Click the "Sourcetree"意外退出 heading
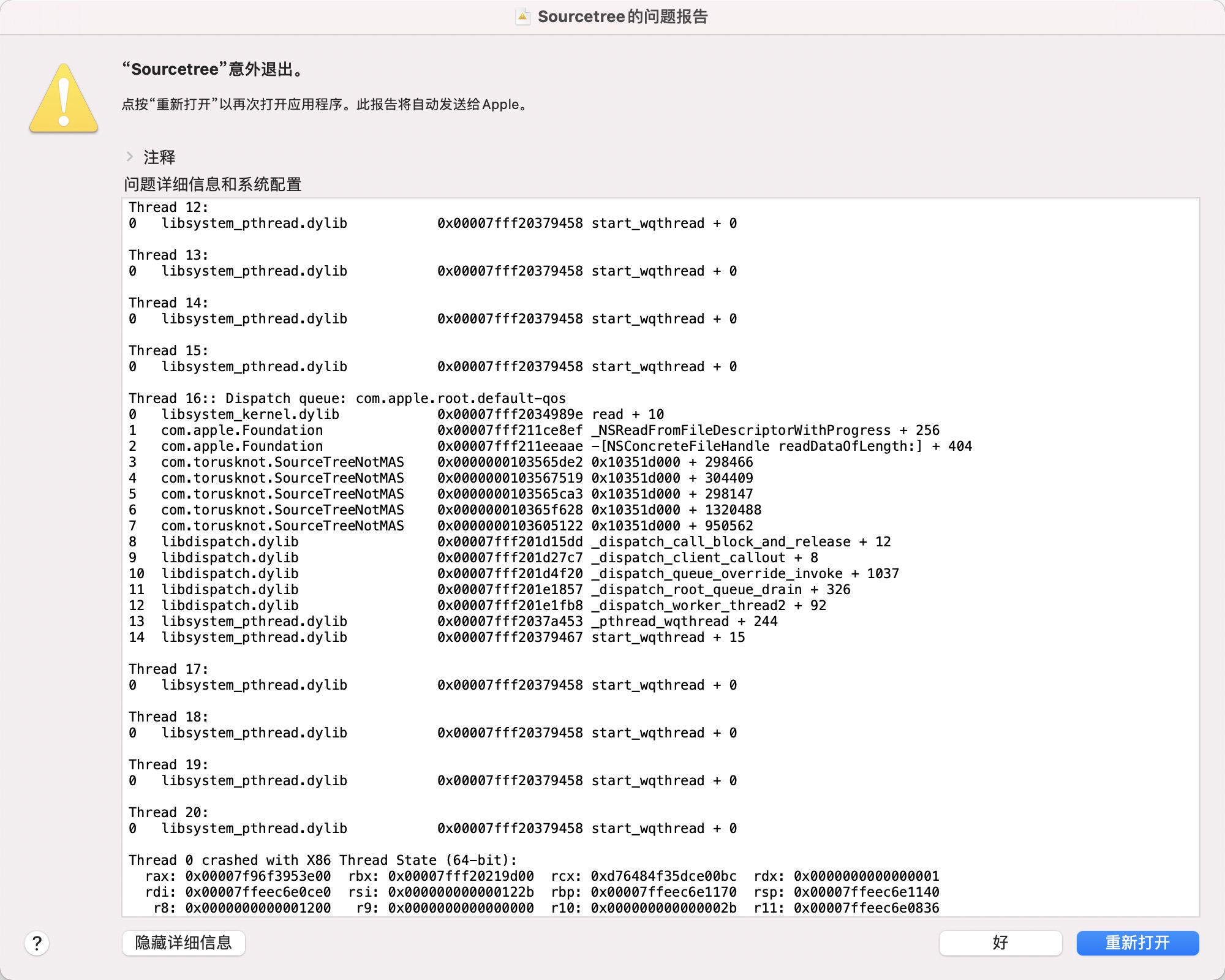 (213, 69)
